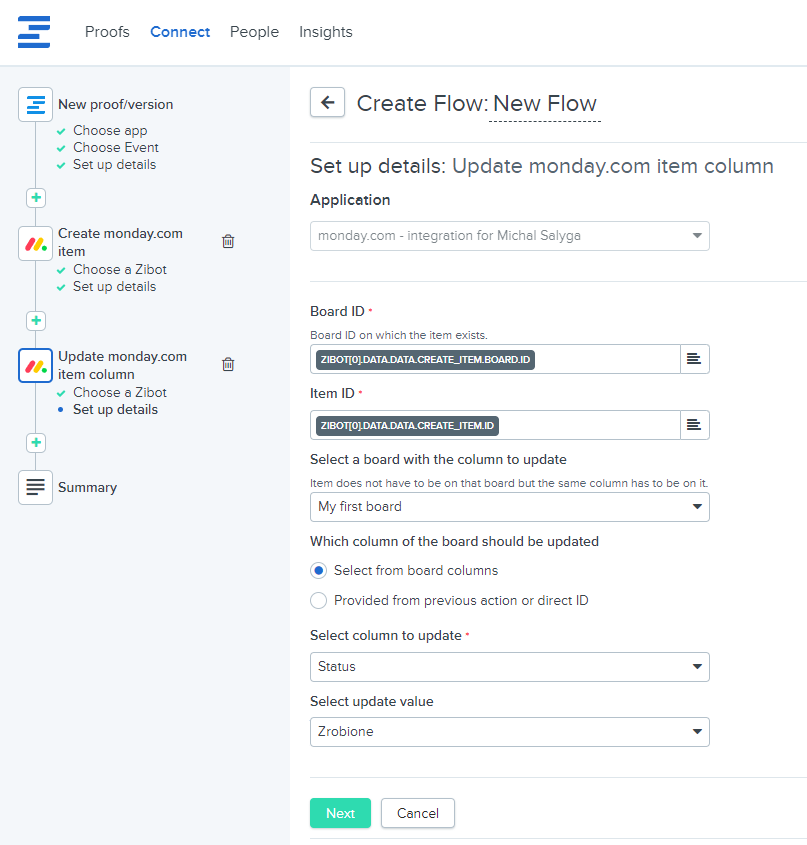Viewport: 807px width, 845px height.
Task: Add step after Create monday.com item
Action: pos(36,321)
